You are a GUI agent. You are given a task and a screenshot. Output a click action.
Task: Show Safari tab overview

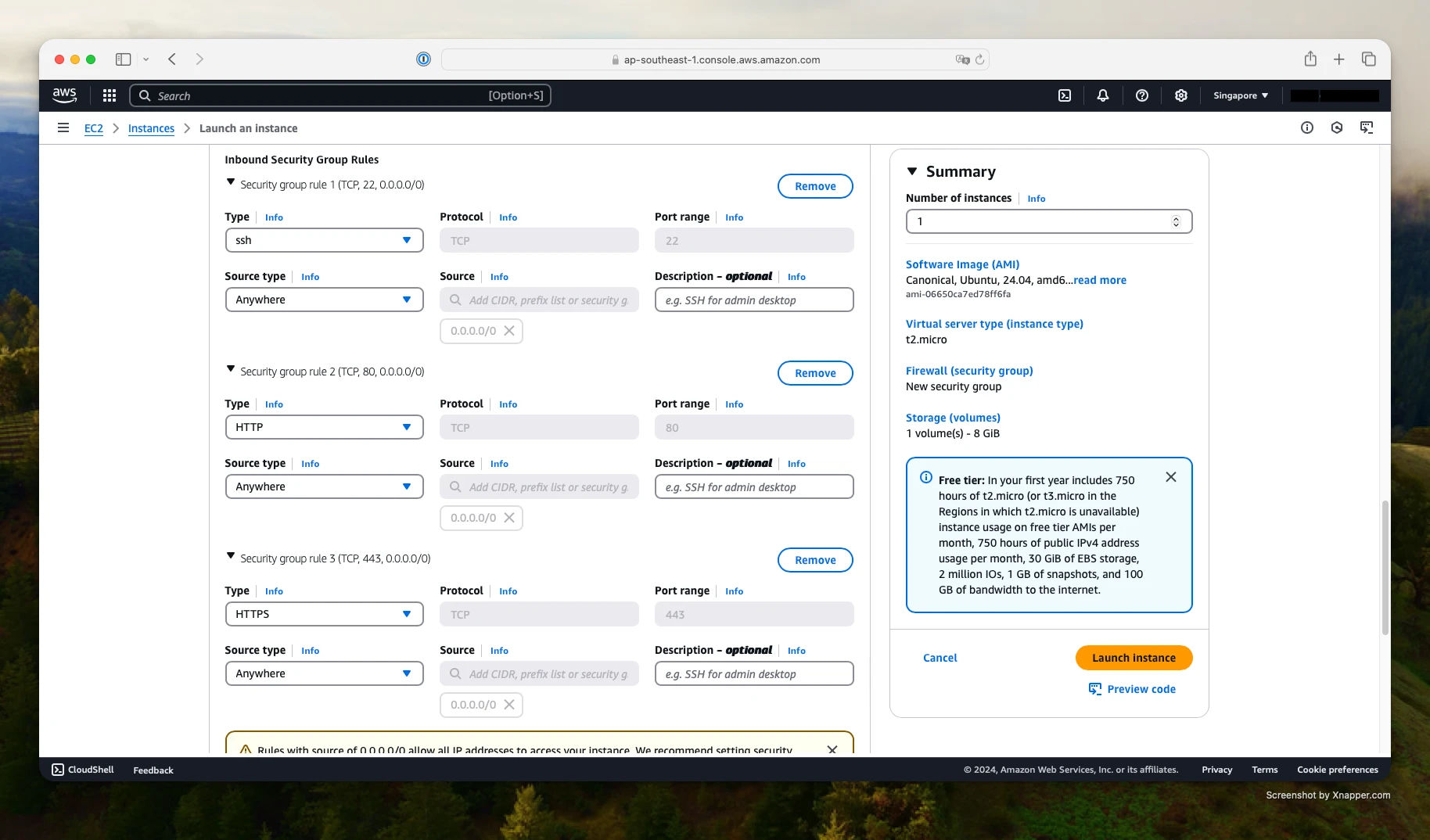point(1368,59)
